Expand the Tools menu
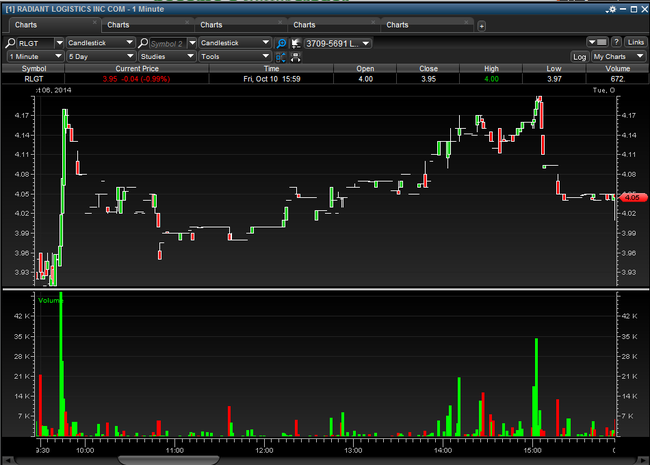The width and height of the screenshot is (650, 465). coord(234,57)
